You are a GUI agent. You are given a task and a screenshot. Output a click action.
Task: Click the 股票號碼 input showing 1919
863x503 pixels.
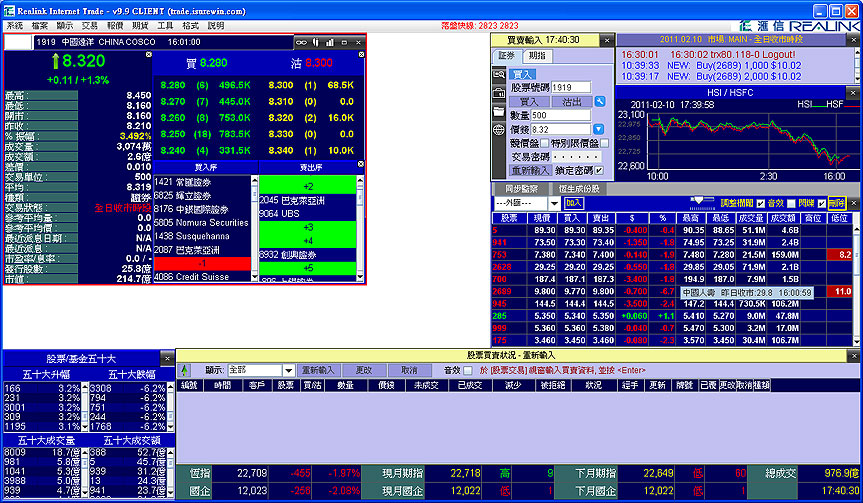(570, 88)
